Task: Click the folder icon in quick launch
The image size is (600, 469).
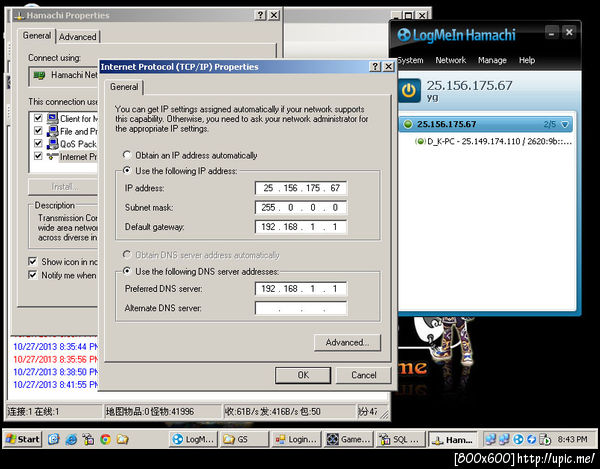Action: tap(123, 439)
